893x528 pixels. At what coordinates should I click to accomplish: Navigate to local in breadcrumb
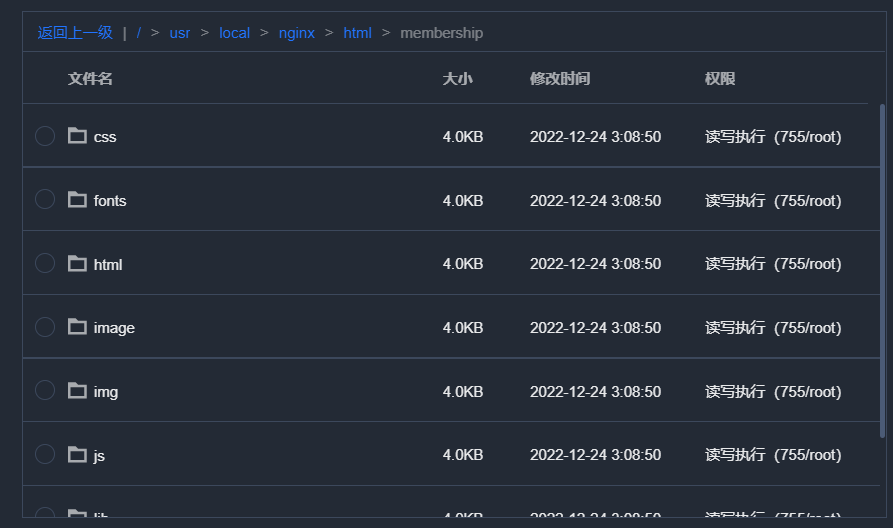click(x=234, y=33)
